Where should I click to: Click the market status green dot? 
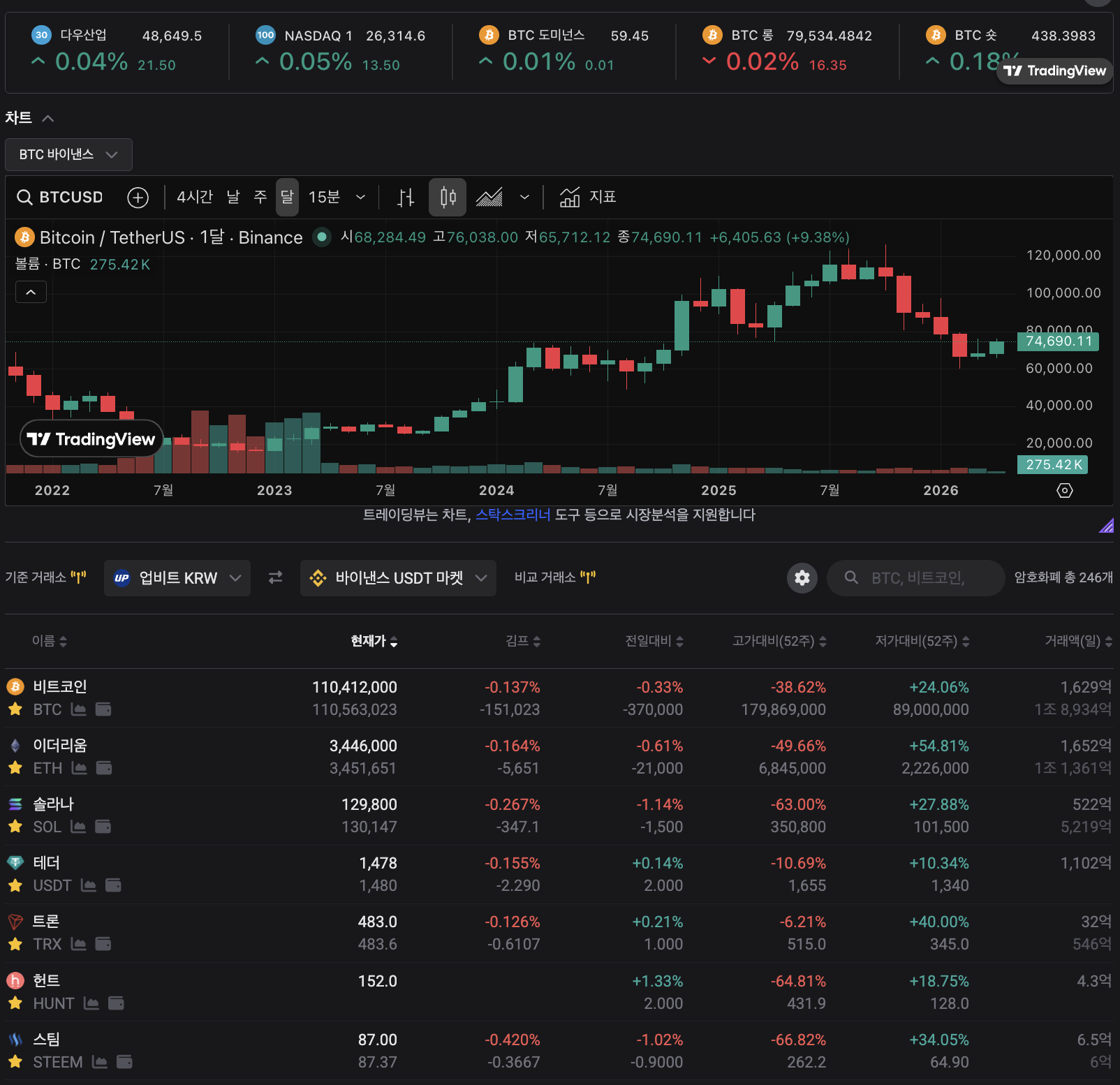322,237
